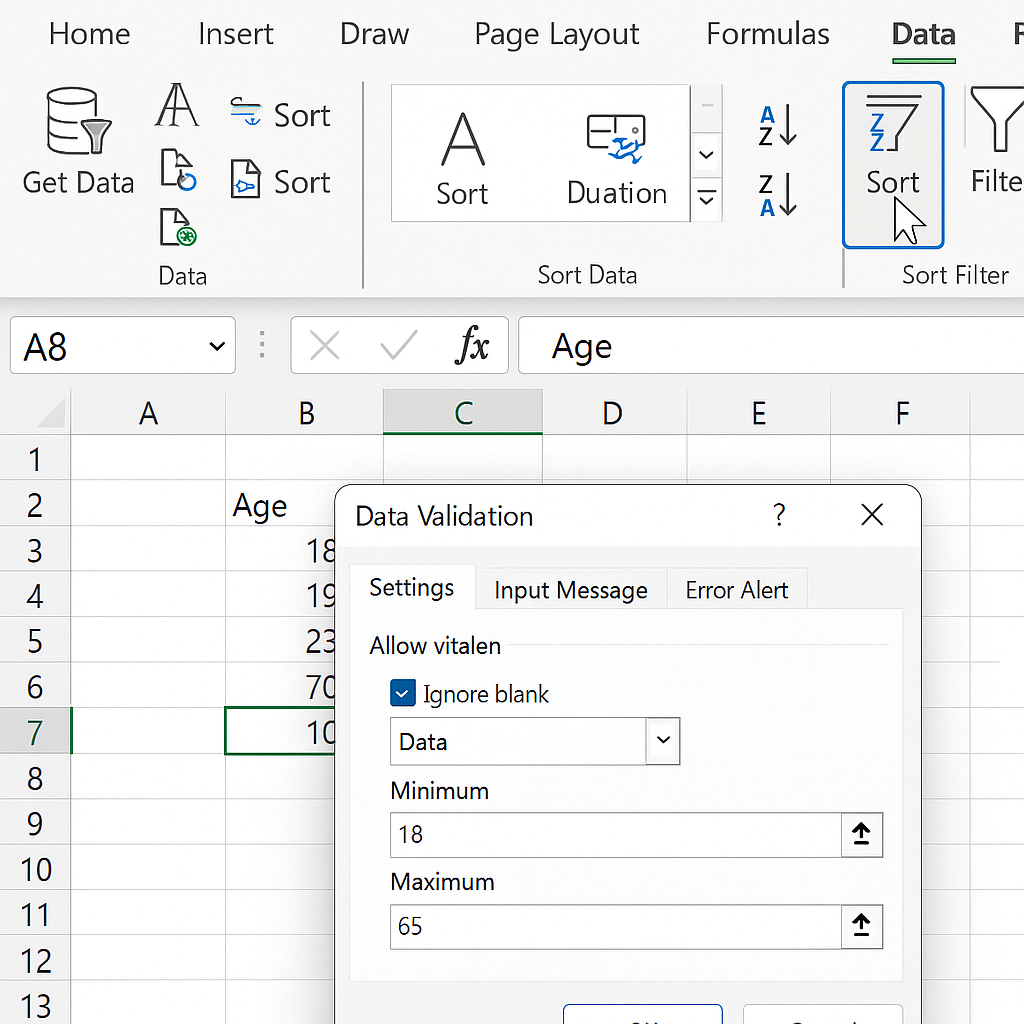The height and width of the screenshot is (1024, 1024).
Task: Open the Insert ribbon tab
Action: pos(236,34)
